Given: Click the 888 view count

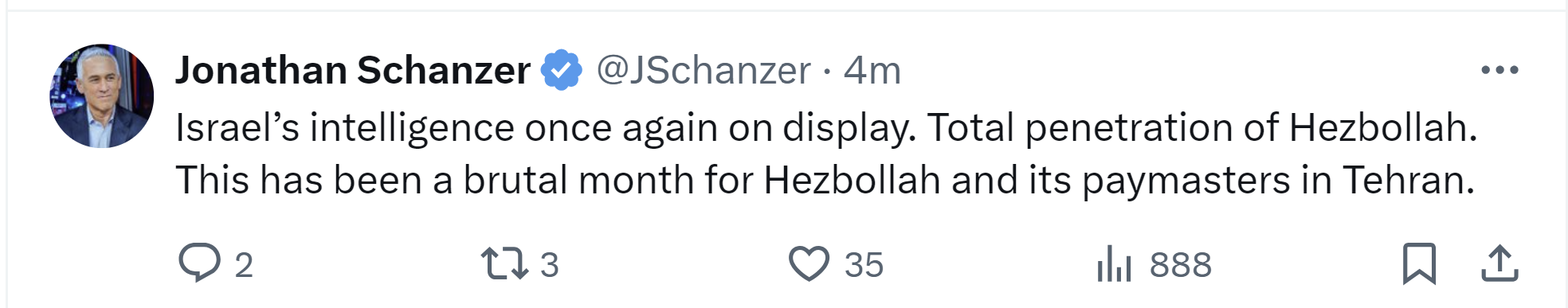Looking at the screenshot, I should click(1181, 265).
